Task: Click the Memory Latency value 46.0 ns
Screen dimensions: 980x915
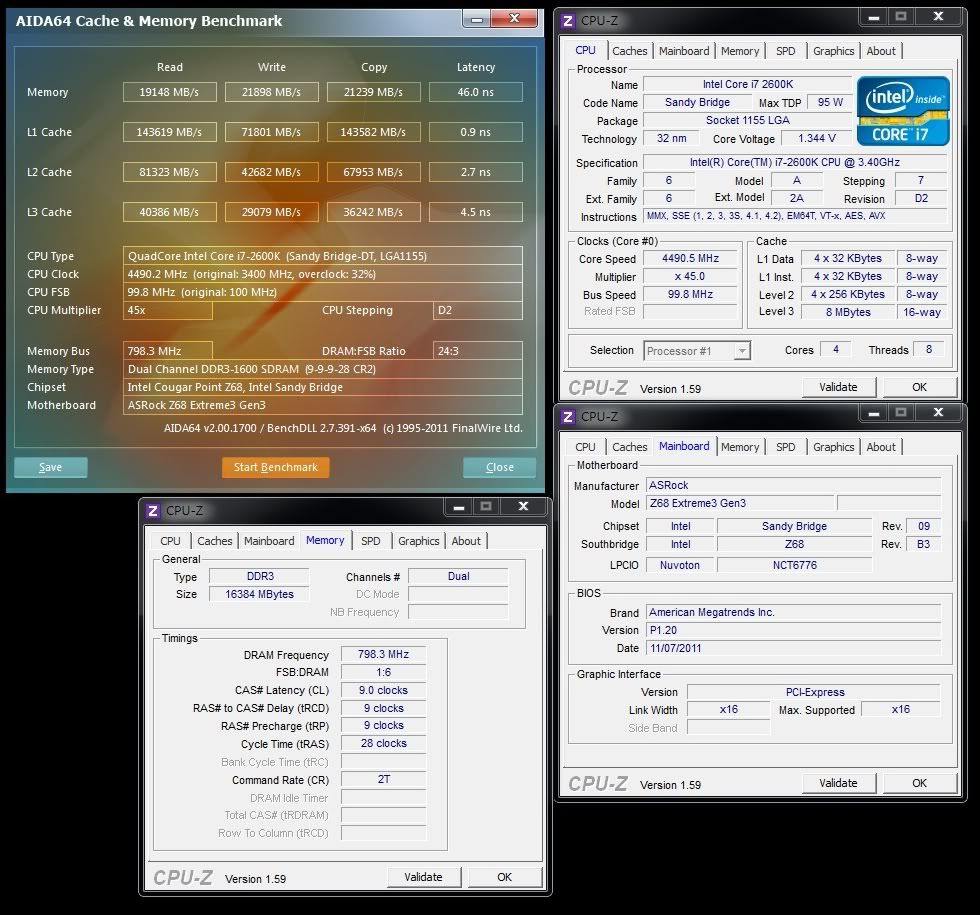Action: (x=476, y=92)
